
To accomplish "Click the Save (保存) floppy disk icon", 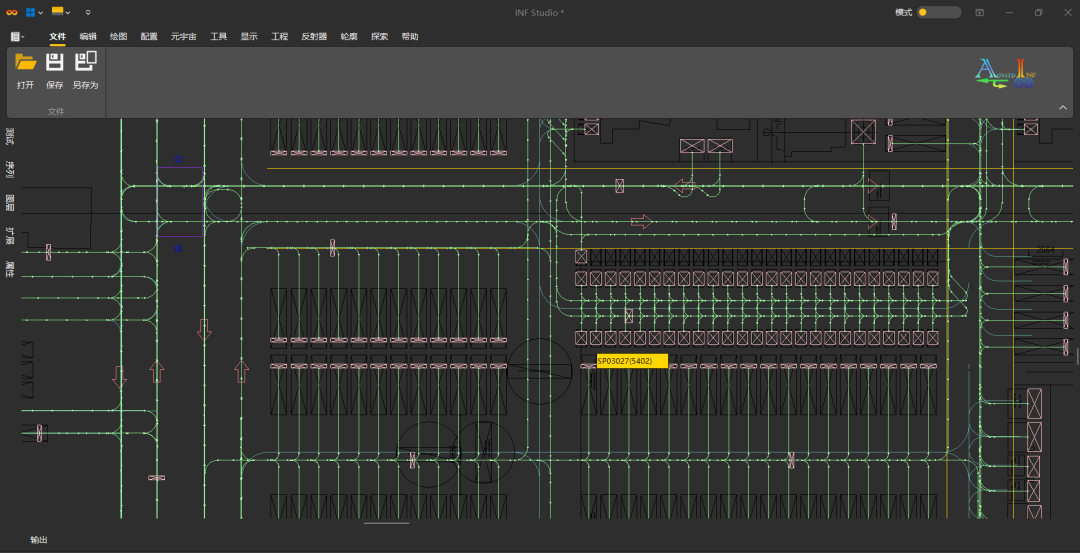I will coord(55,63).
